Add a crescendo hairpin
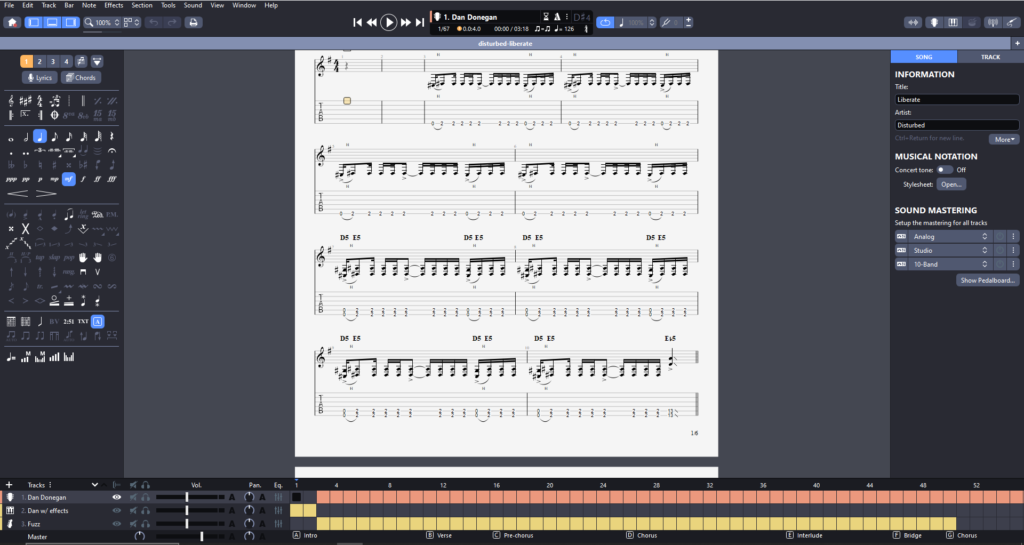This screenshot has width=1024, height=545. (18, 193)
